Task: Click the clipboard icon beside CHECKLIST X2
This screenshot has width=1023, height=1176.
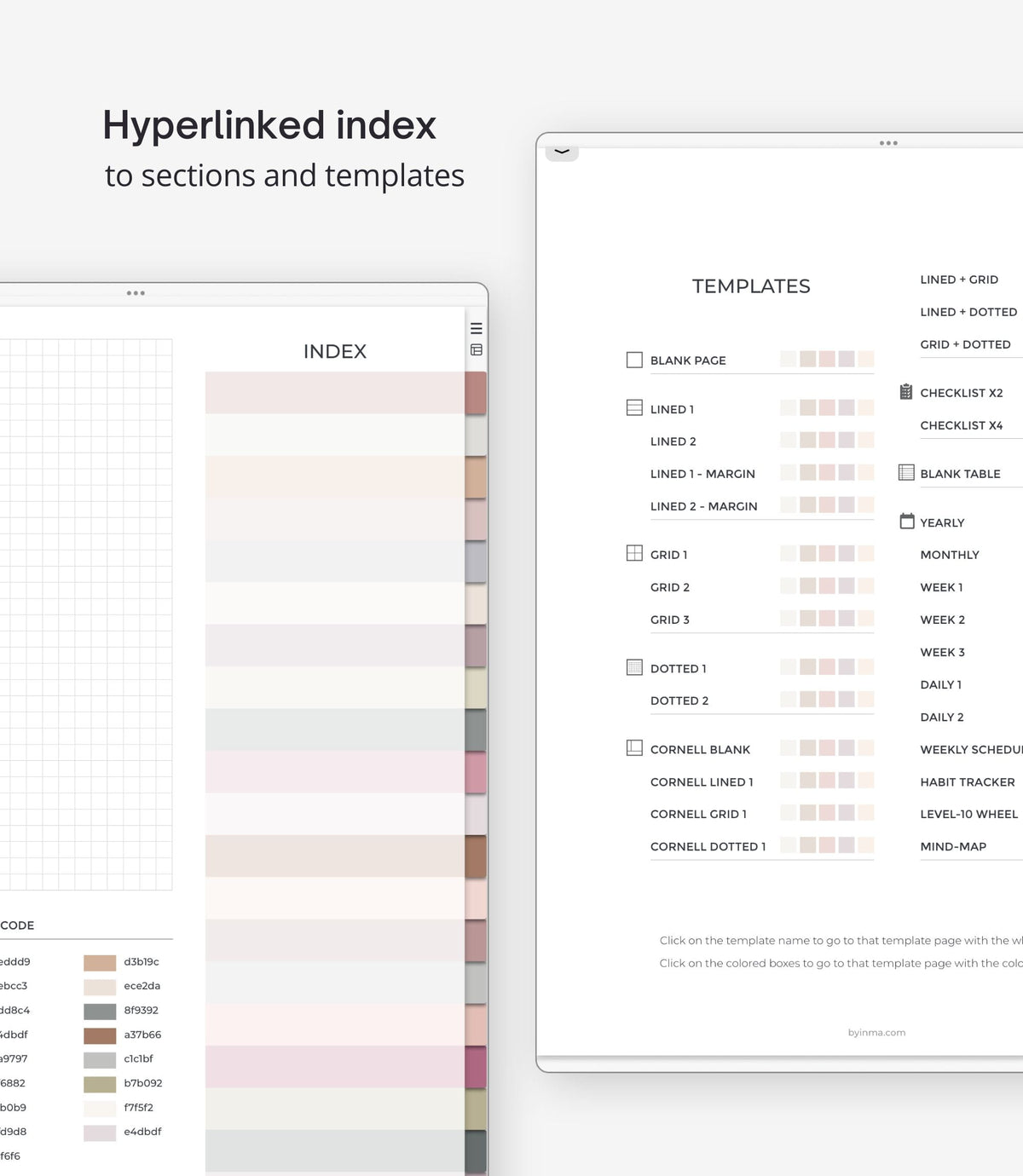Action: pyautogui.click(x=906, y=392)
